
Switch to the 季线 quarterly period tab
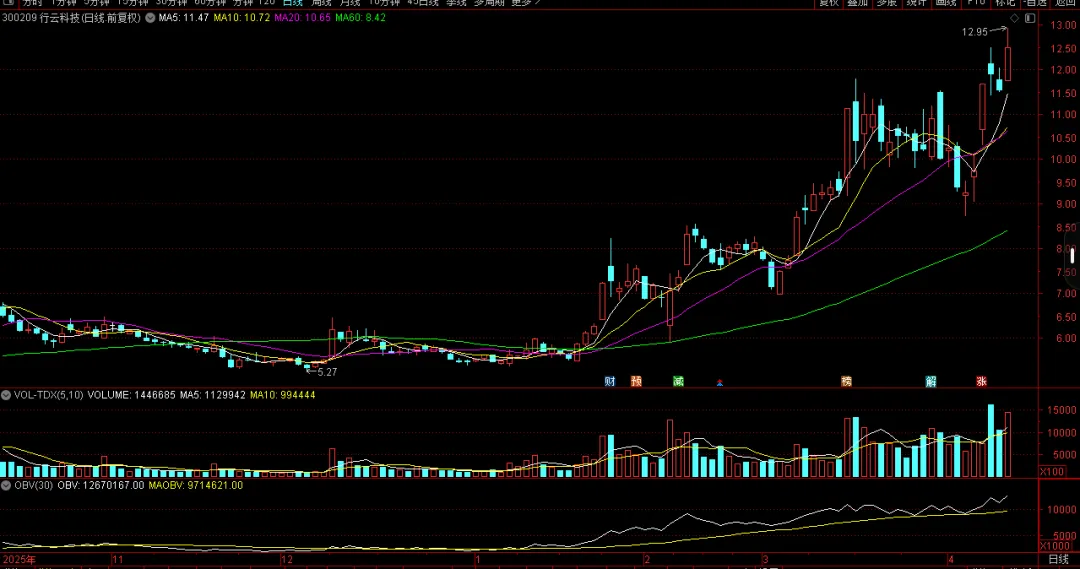point(456,3)
